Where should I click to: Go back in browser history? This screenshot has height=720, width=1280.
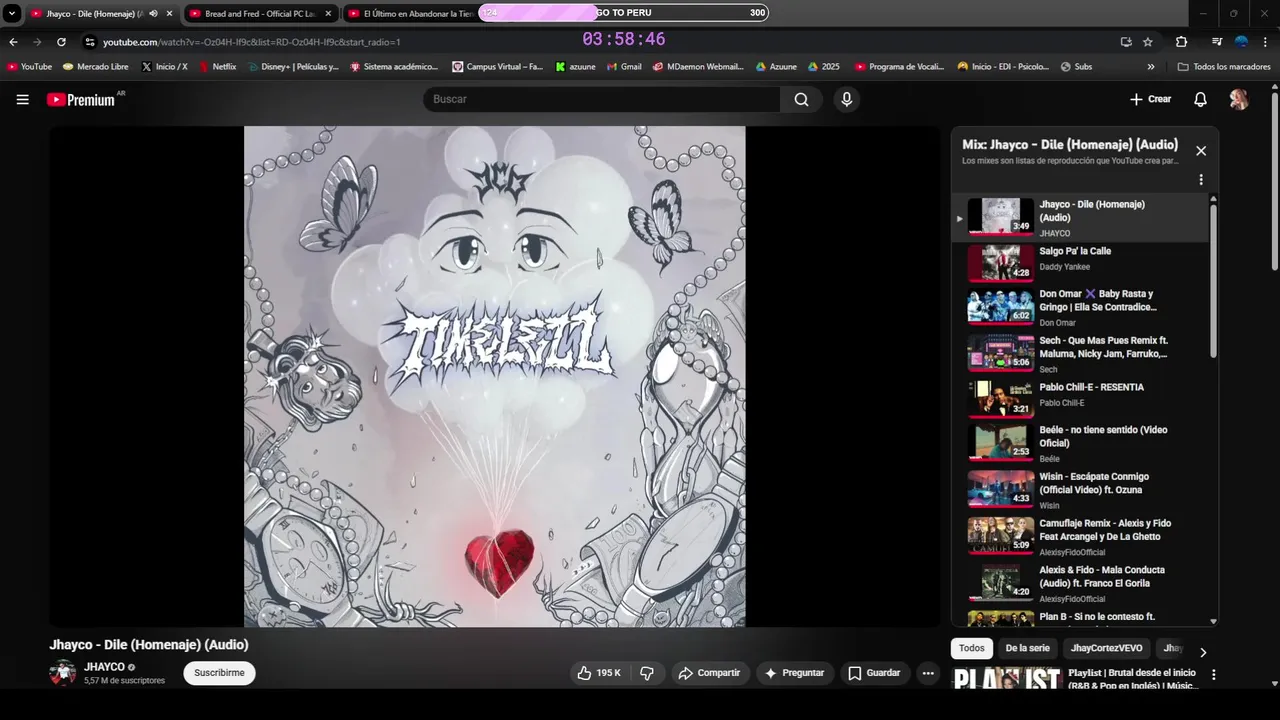click(13, 42)
